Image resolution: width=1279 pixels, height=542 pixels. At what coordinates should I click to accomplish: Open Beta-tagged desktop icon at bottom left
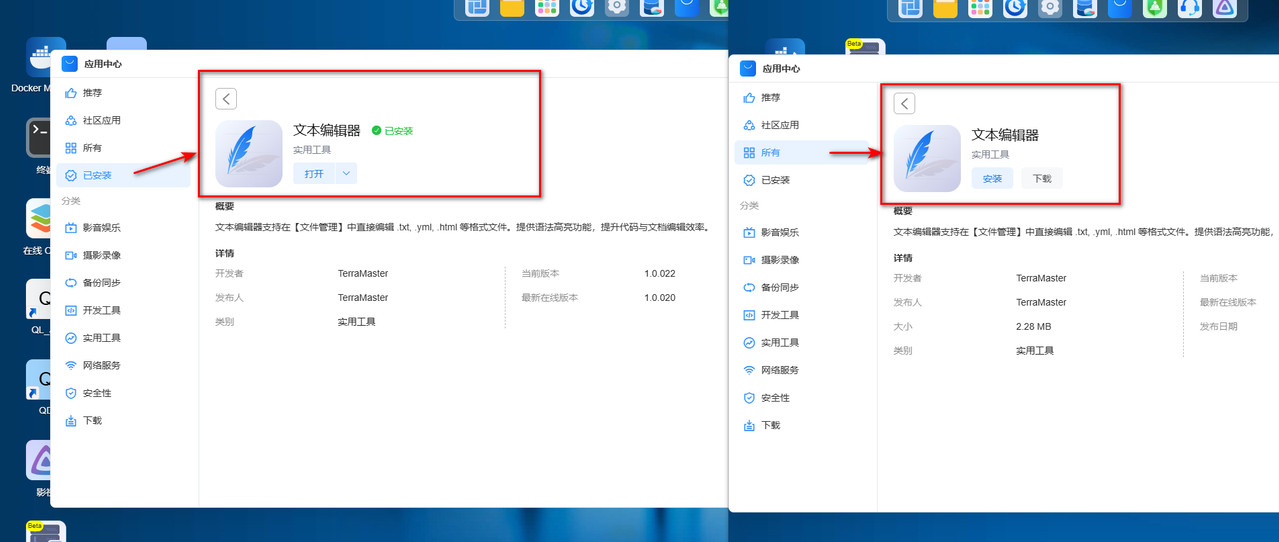46,531
